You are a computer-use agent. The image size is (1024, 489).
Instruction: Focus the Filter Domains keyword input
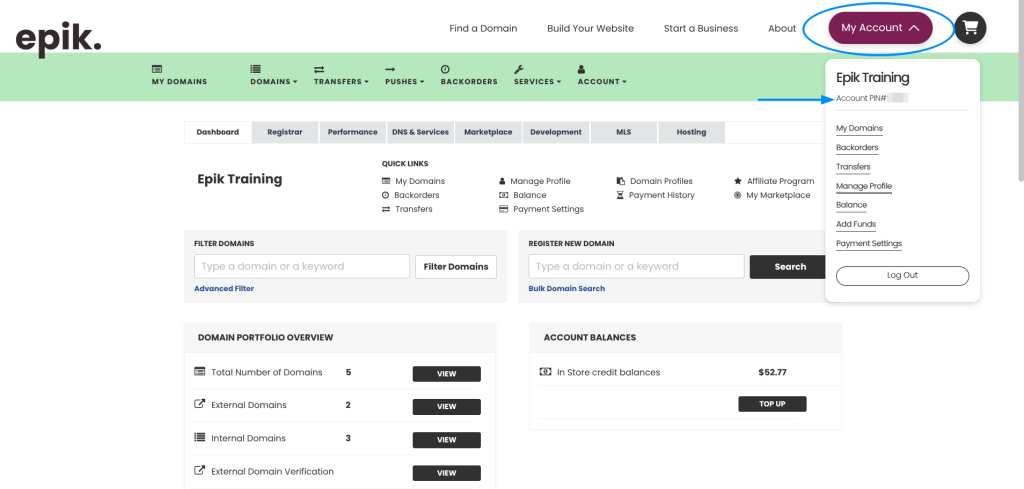click(x=302, y=266)
